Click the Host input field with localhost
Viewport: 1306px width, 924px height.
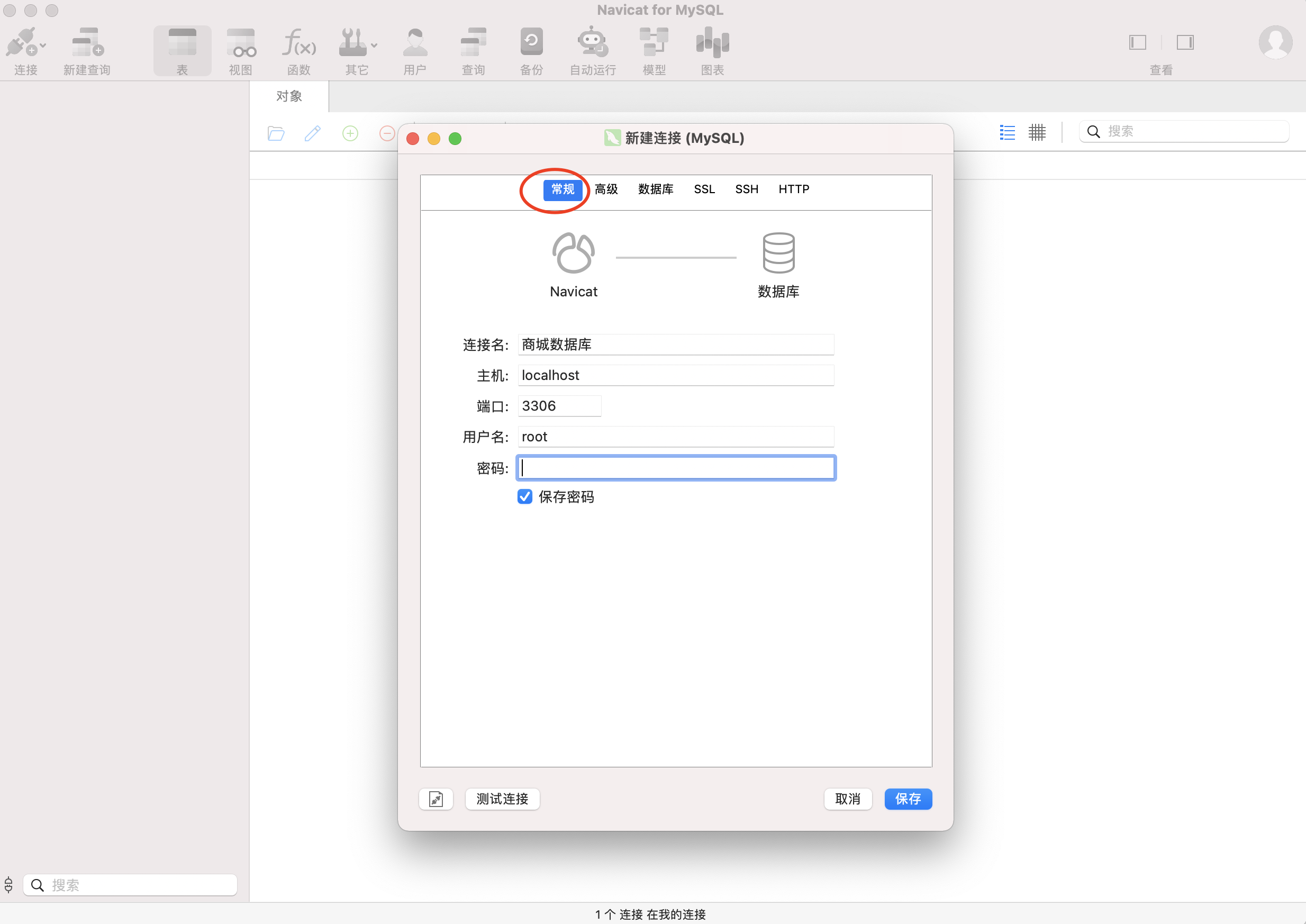(x=675, y=376)
